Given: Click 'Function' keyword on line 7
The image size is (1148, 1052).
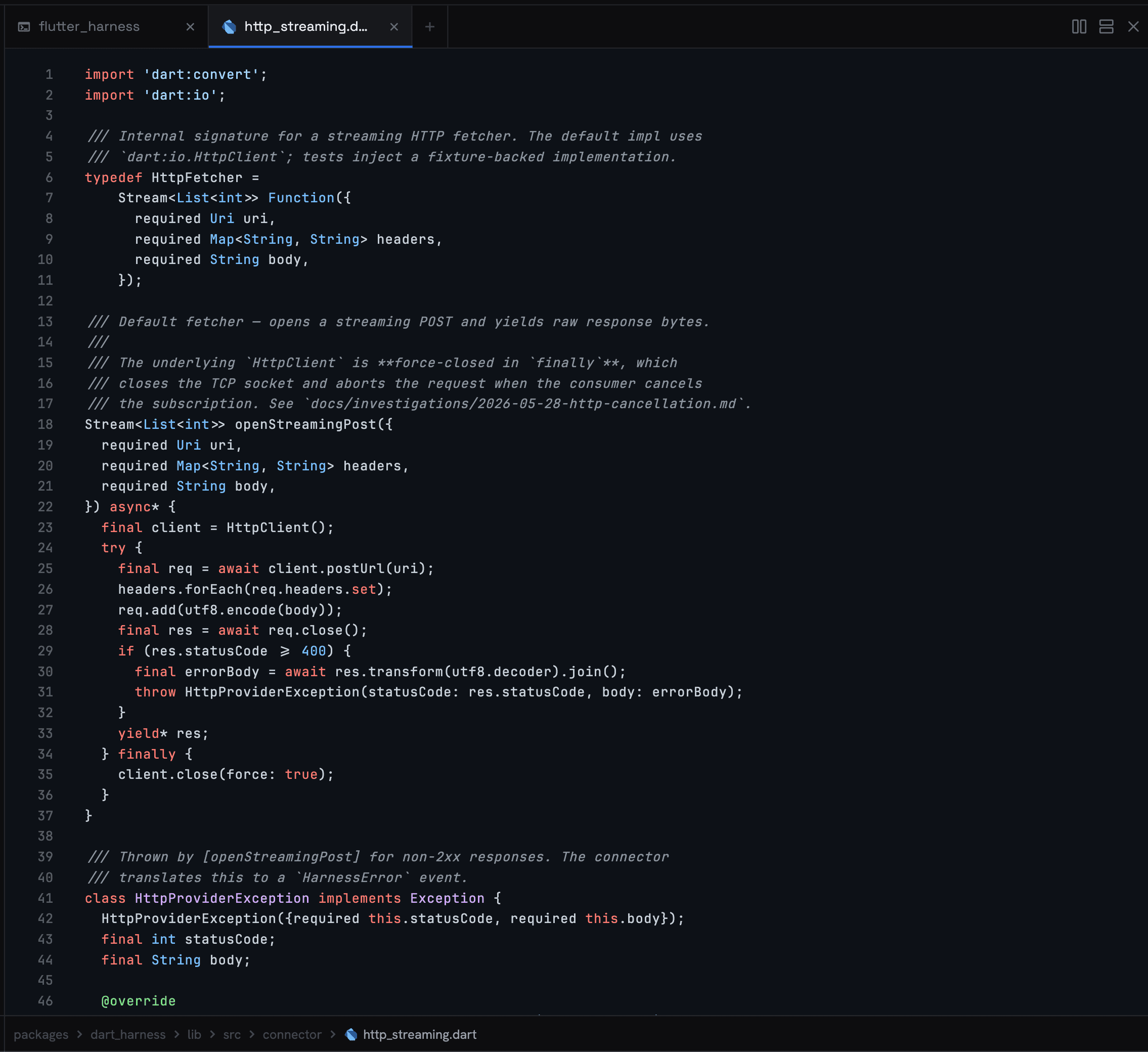Looking at the screenshot, I should coord(301,198).
